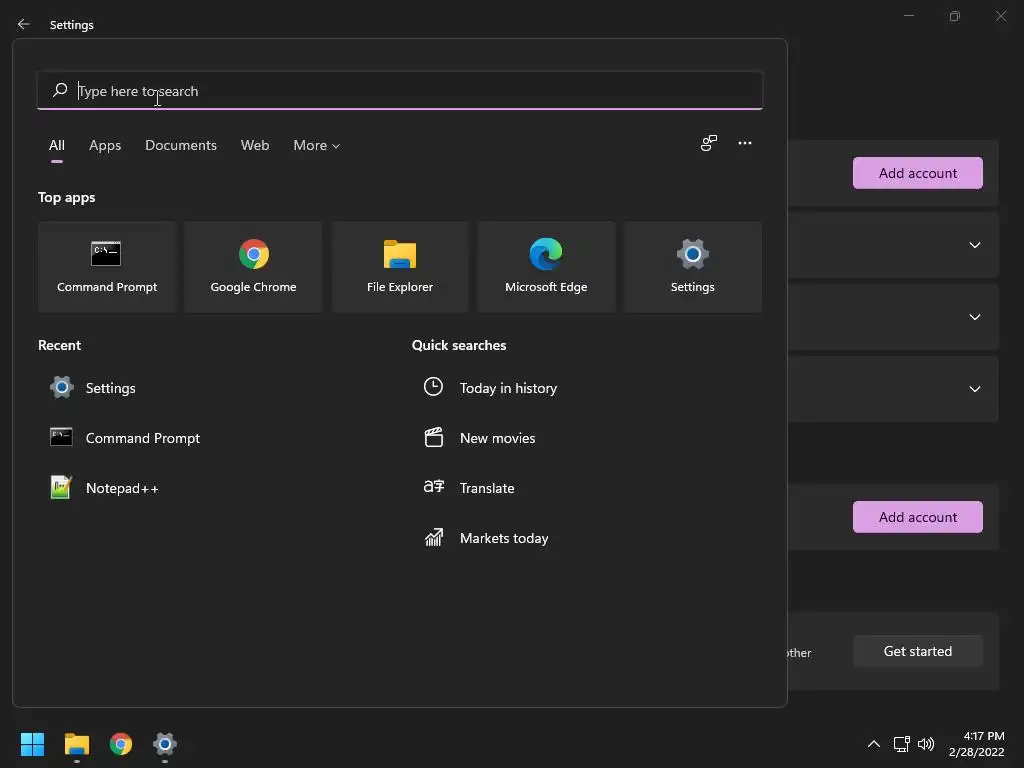This screenshot has width=1024, height=768.
Task: Switch to Apps search tab
Action: coord(105,146)
